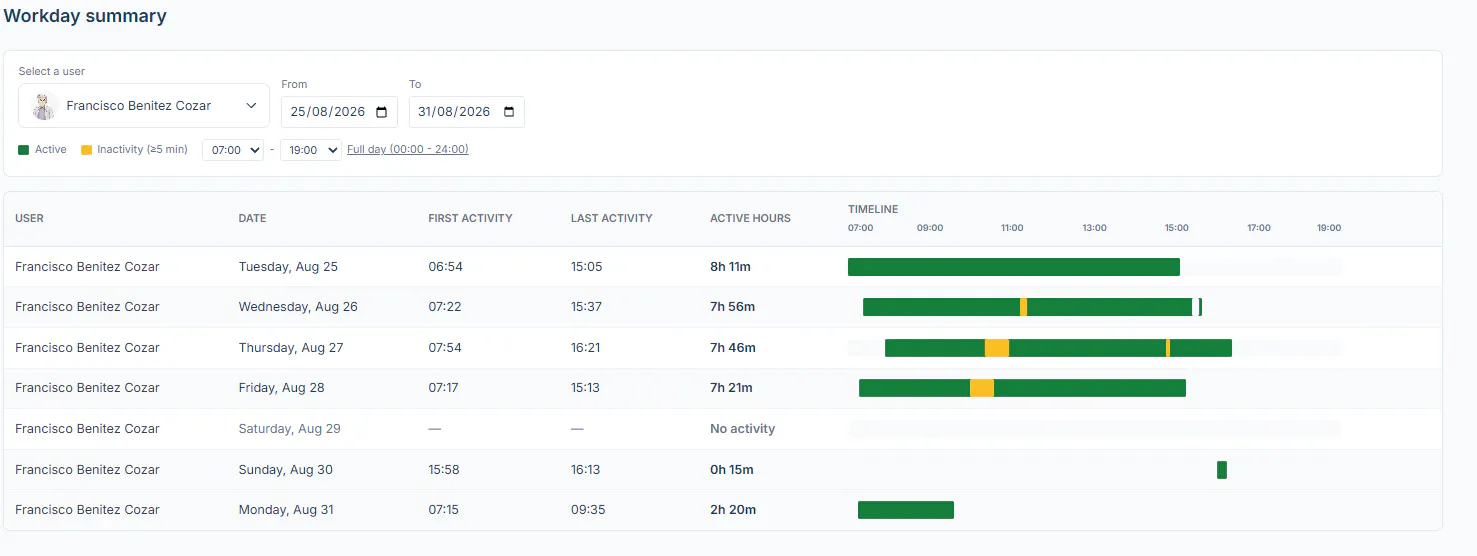Click the No activity label for Saturday
Screen dimensions: 1477x556
click(x=743, y=429)
